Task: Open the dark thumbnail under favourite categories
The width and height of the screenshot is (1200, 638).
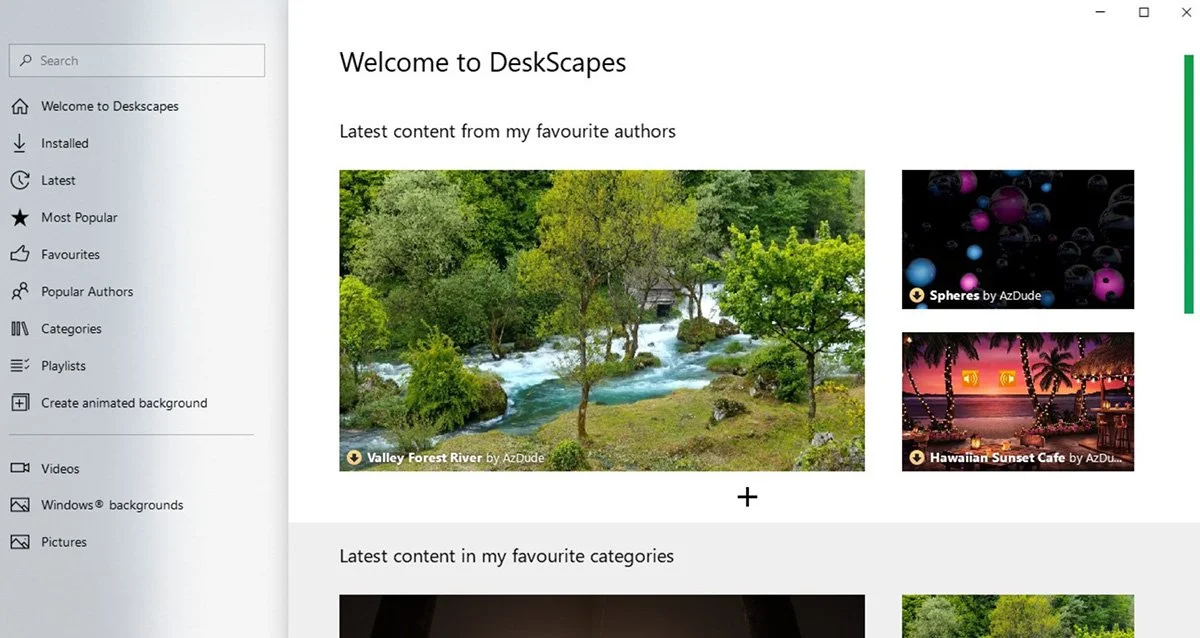Action: (x=602, y=616)
